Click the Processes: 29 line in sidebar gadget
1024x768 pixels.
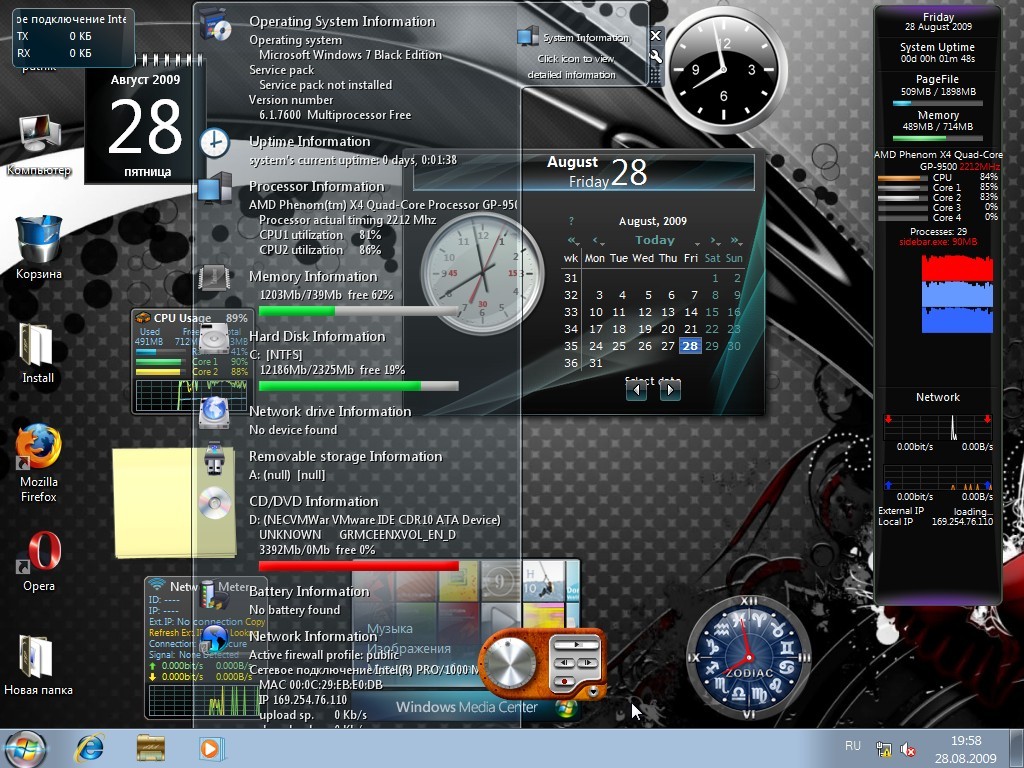click(938, 231)
